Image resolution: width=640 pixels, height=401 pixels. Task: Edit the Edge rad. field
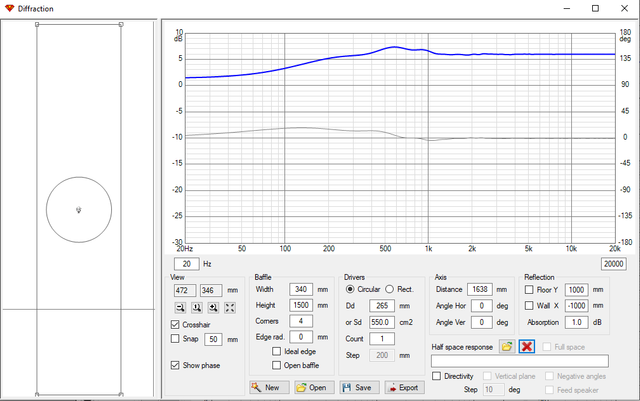pos(301,337)
